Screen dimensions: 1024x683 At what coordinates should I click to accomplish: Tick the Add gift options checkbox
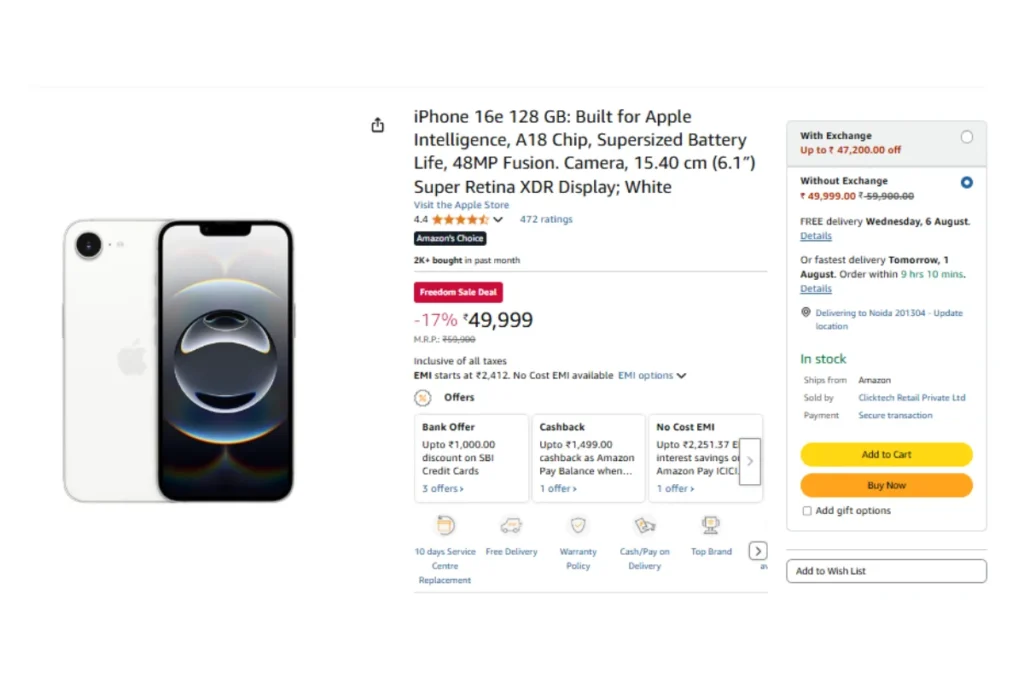(807, 511)
